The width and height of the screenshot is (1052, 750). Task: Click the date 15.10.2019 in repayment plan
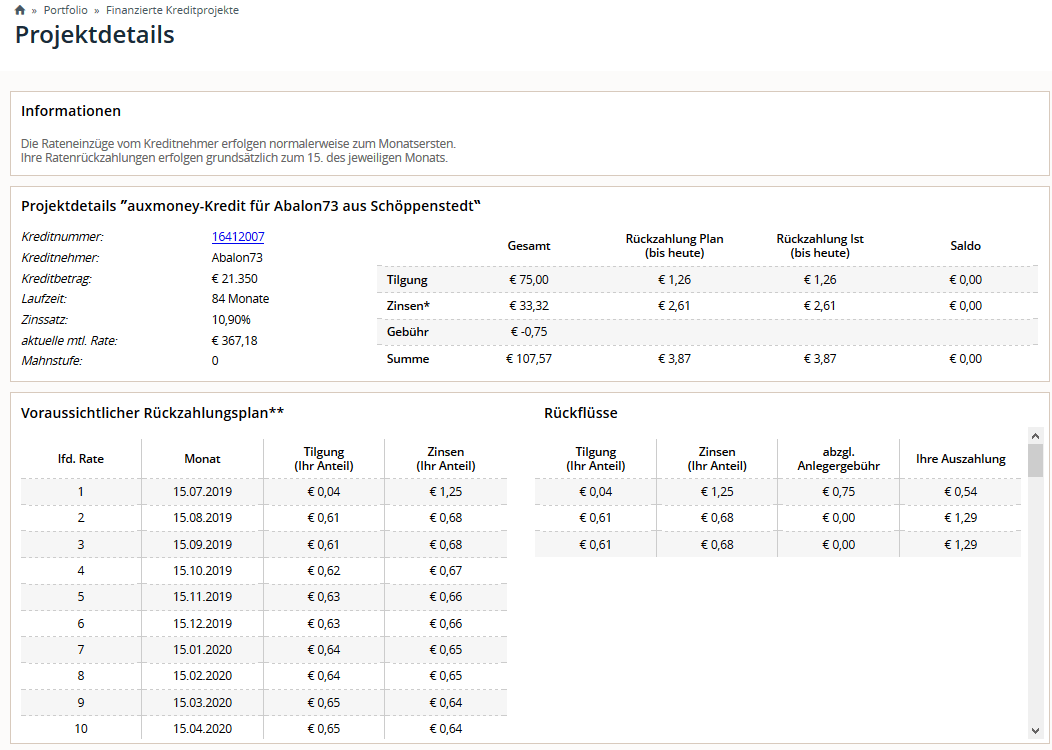tap(203, 571)
